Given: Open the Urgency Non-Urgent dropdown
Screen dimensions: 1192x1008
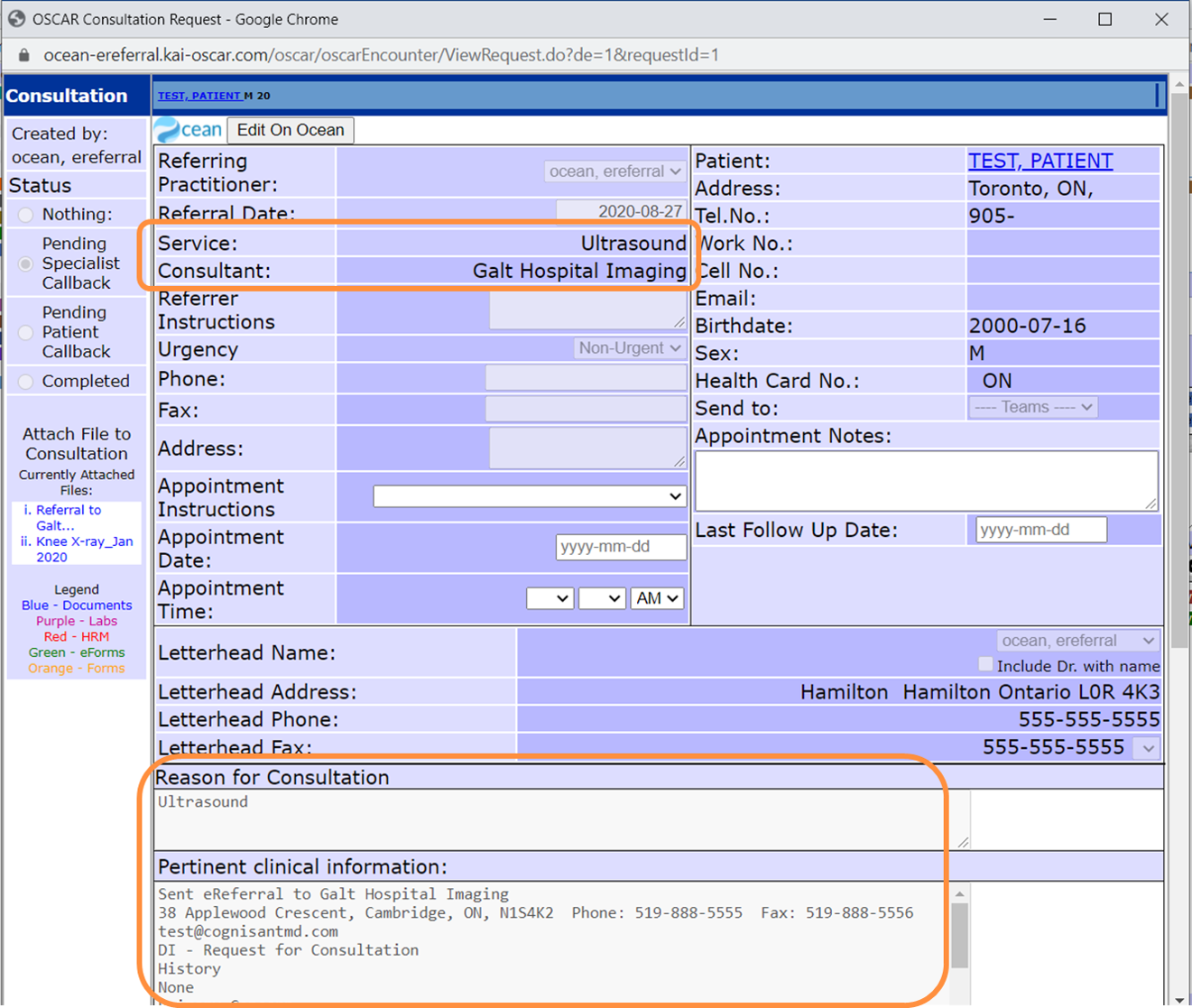Looking at the screenshot, I should pyautogui.click(x=630, y=348).
